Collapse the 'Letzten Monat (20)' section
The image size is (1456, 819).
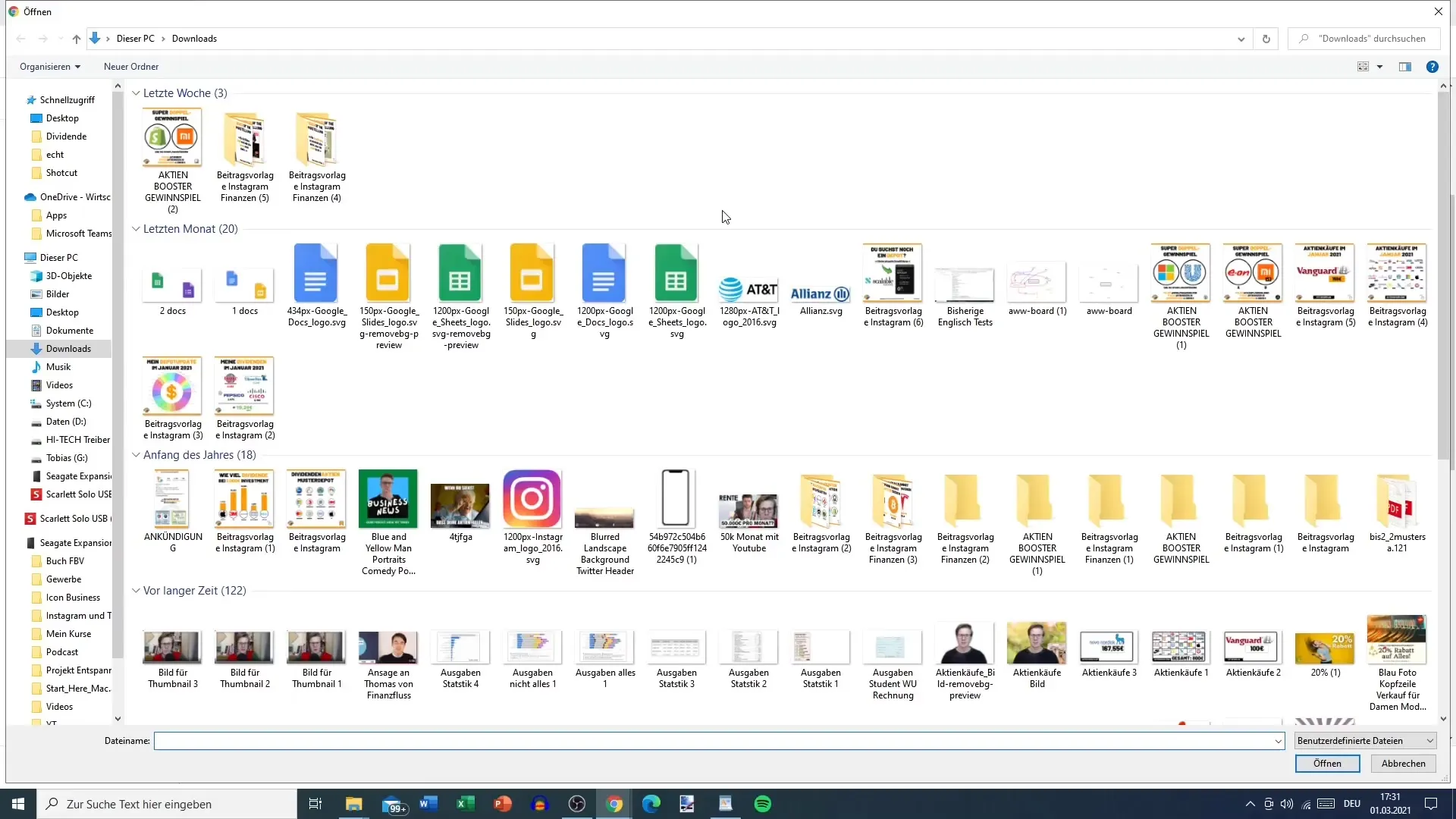[x=135, y=229]
